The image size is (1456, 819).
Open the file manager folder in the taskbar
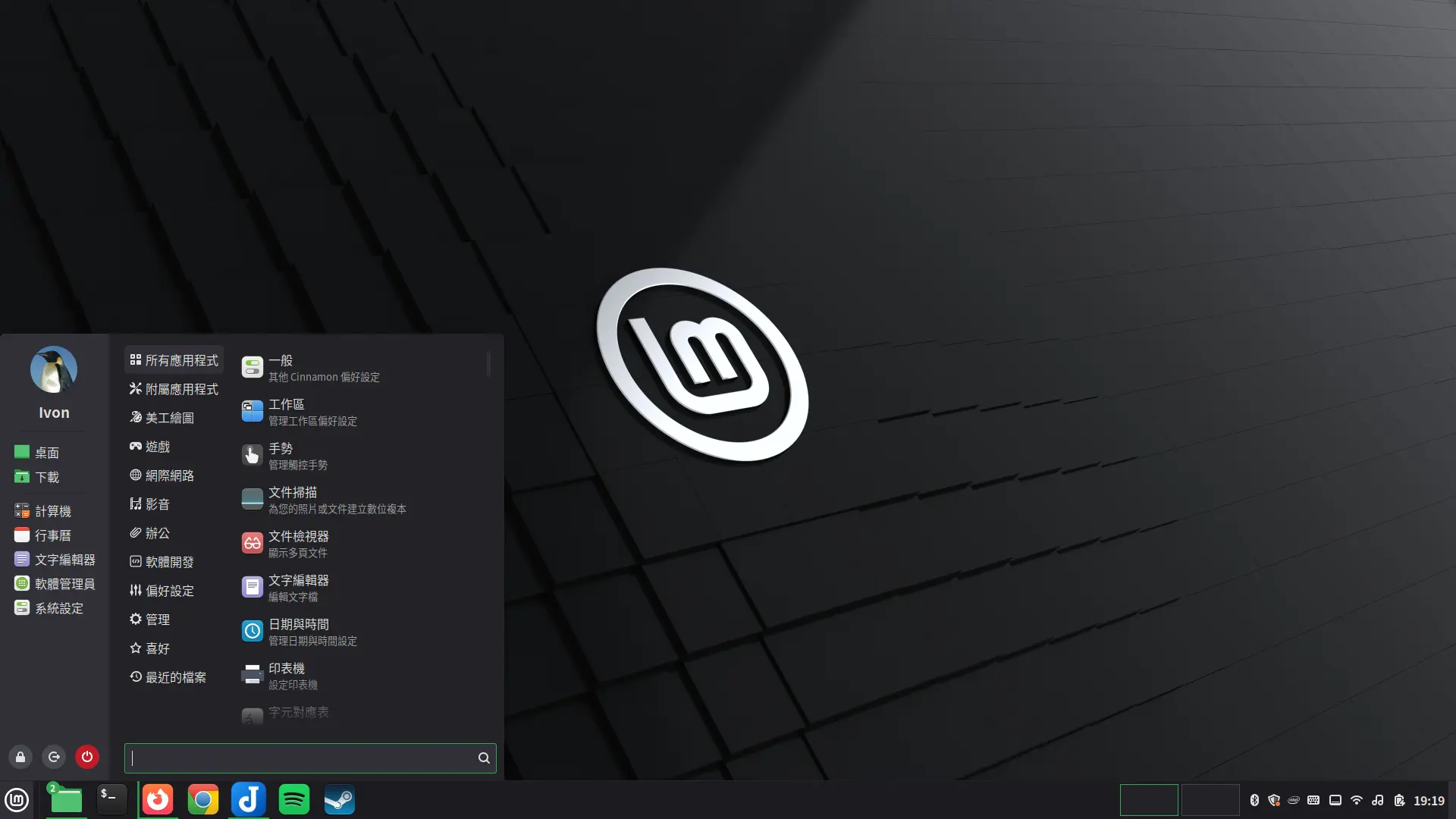[x=65, y=799]
